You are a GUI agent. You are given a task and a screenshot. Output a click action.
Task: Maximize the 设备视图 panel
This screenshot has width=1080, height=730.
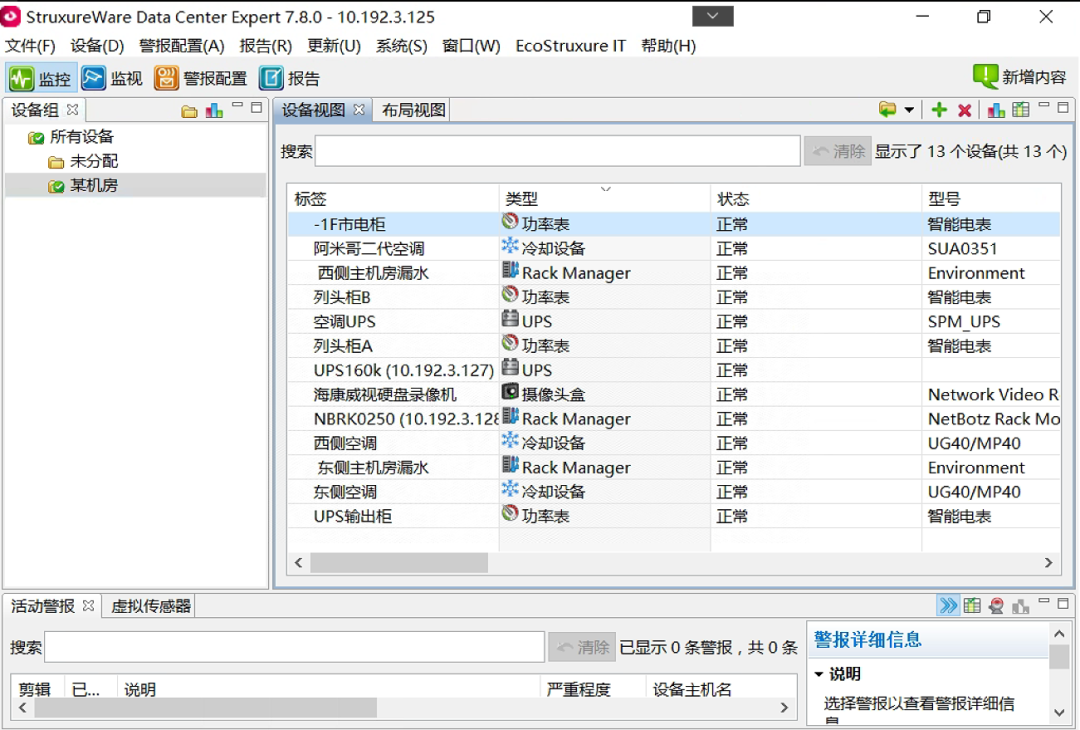(x=1063, y=107)
